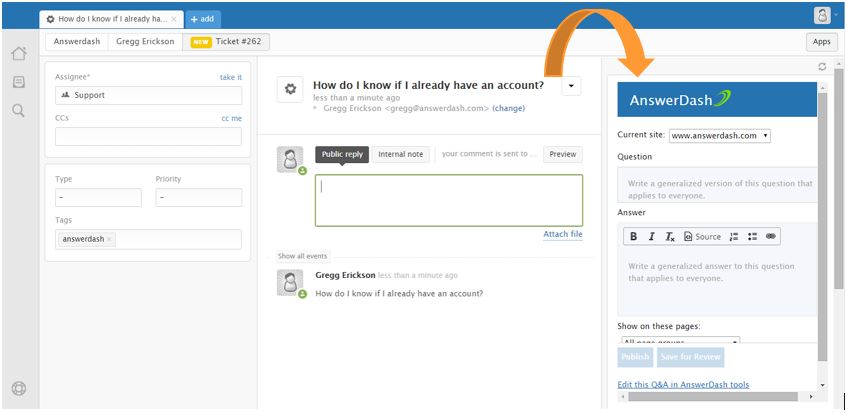
Task: Click the refresh apps icon above AnswerDash panel
Action: [x=822, y=66]
